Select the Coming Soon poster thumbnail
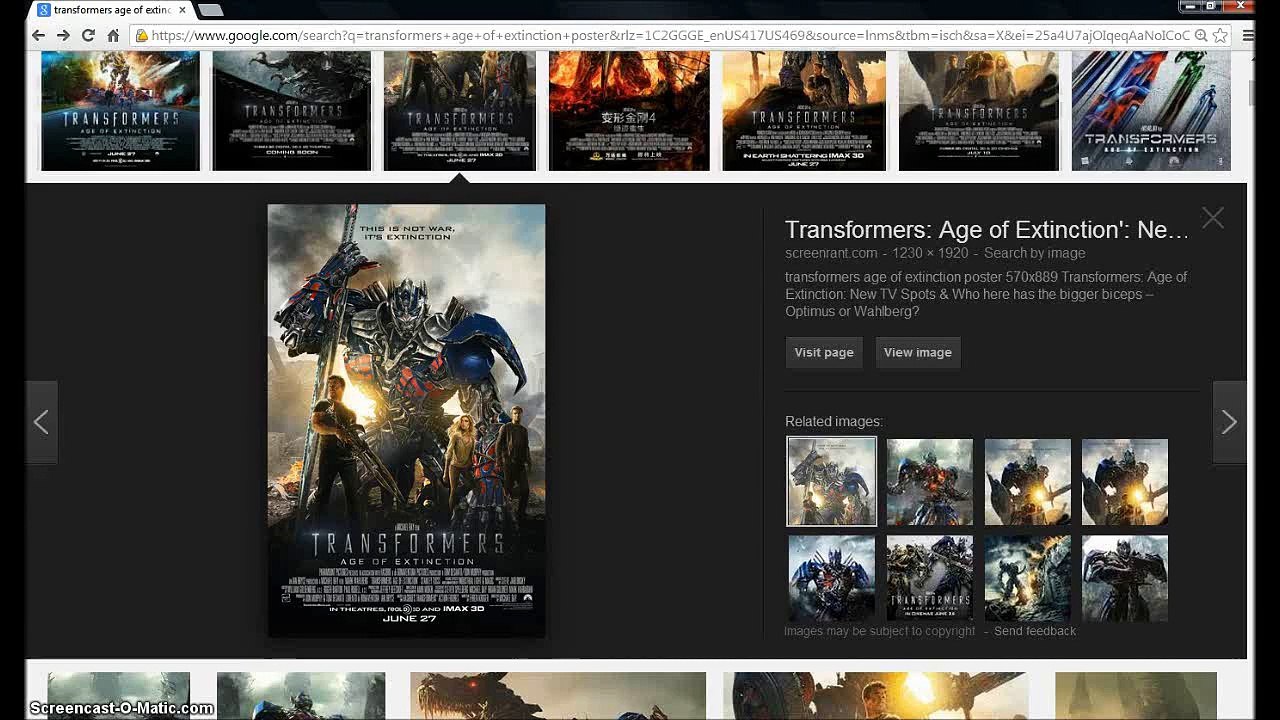The height and width of the screenshot is (720, 1280). (x=292, y=111)
